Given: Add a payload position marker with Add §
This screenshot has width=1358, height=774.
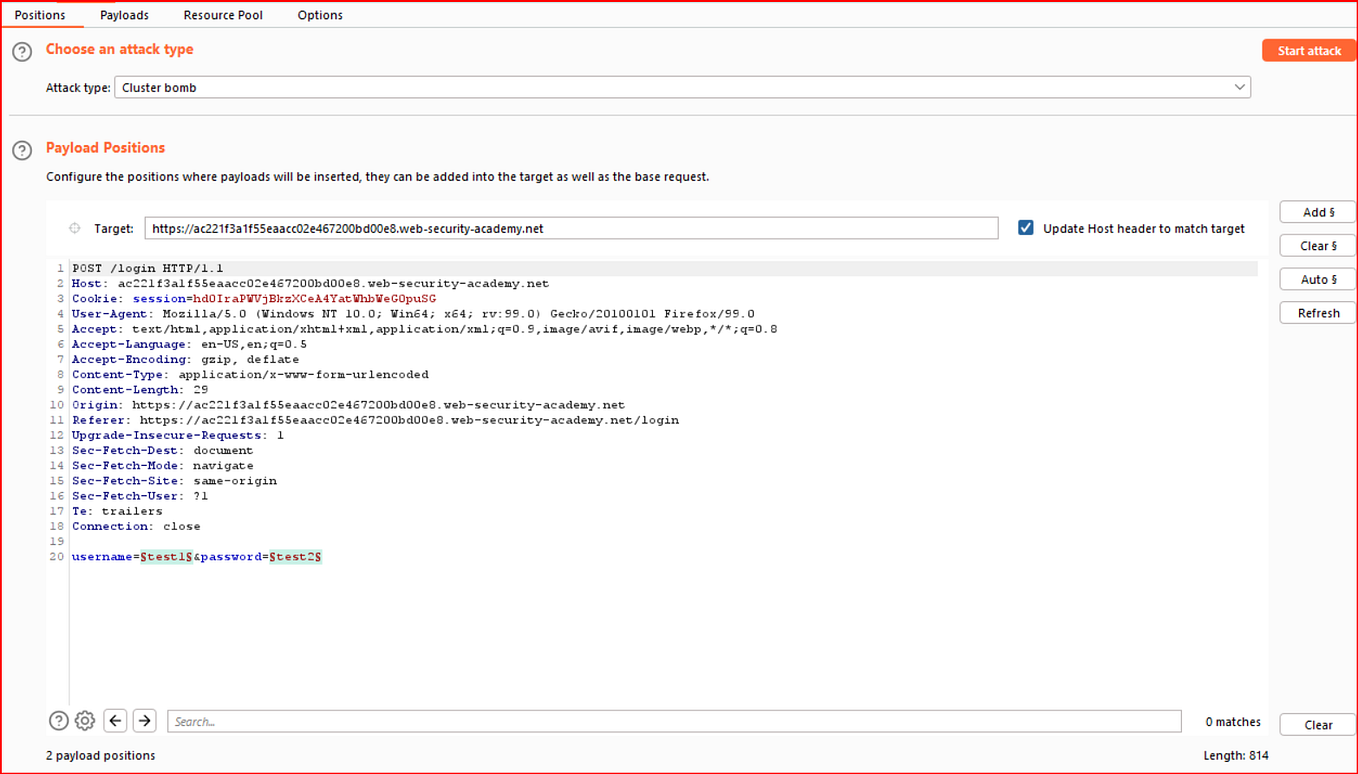Looking at the screenshot, I should click(x=1316, y=211).
